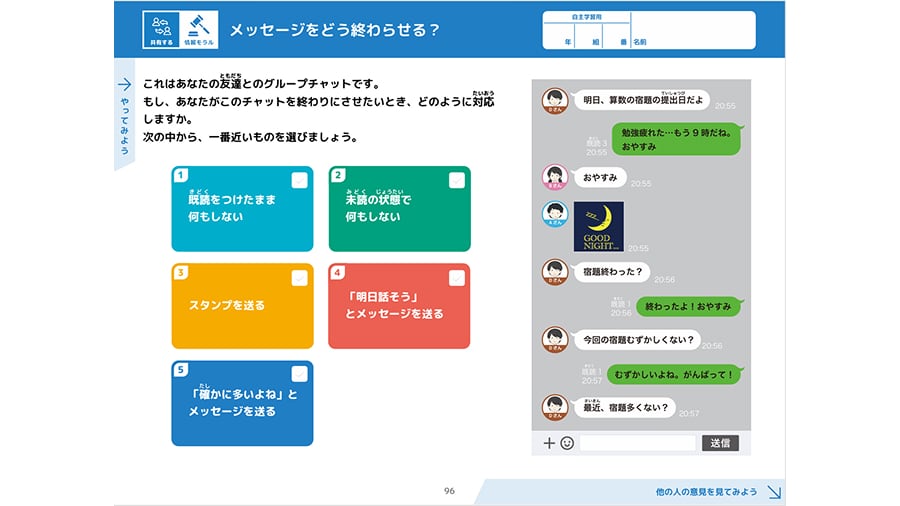Click the number 5 badge on bottom card
The image size is (900, 506).
pyautogui.click(x=181, y=369)
